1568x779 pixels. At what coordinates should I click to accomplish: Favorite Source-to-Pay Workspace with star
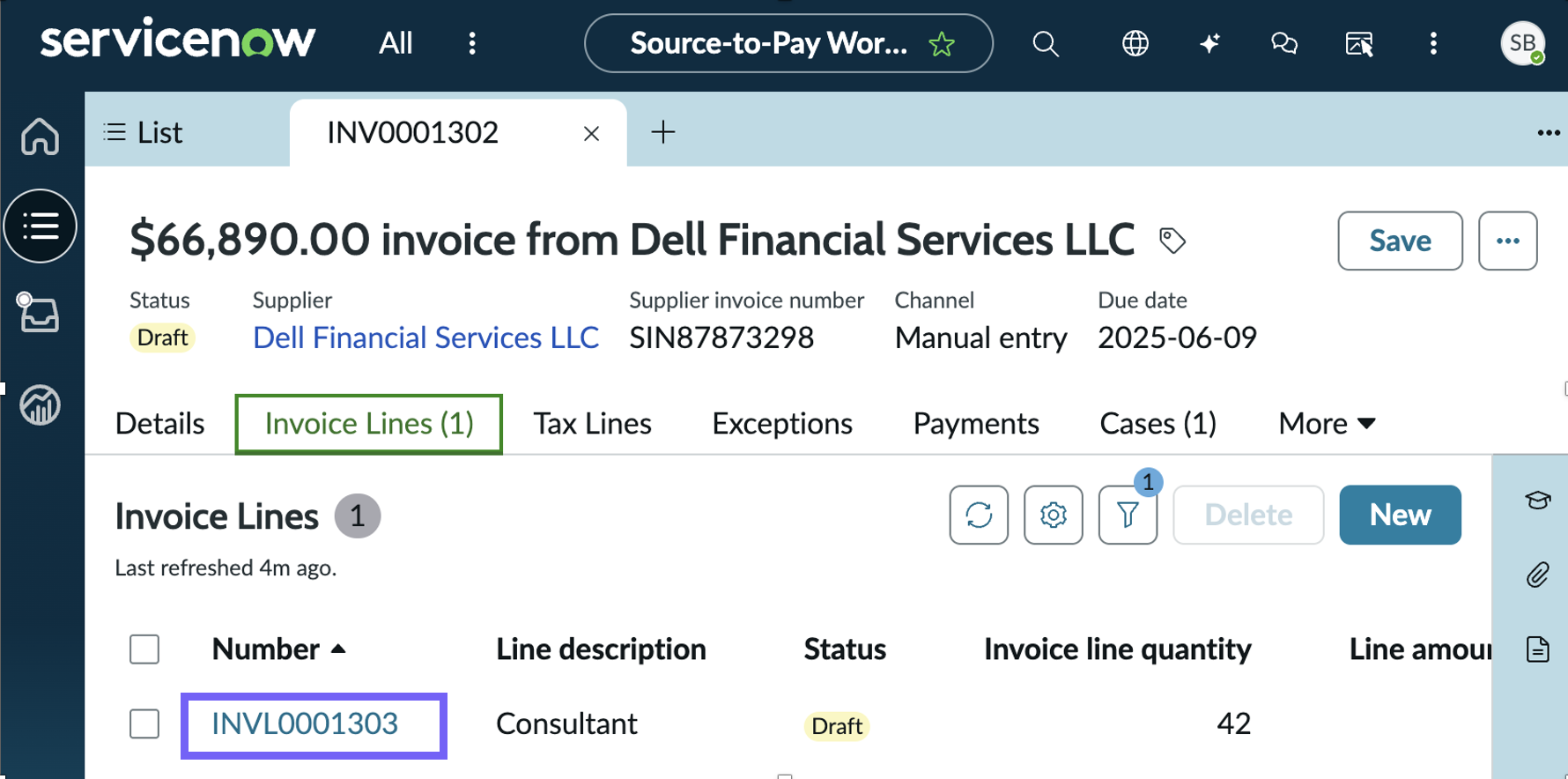pos(942,43)
